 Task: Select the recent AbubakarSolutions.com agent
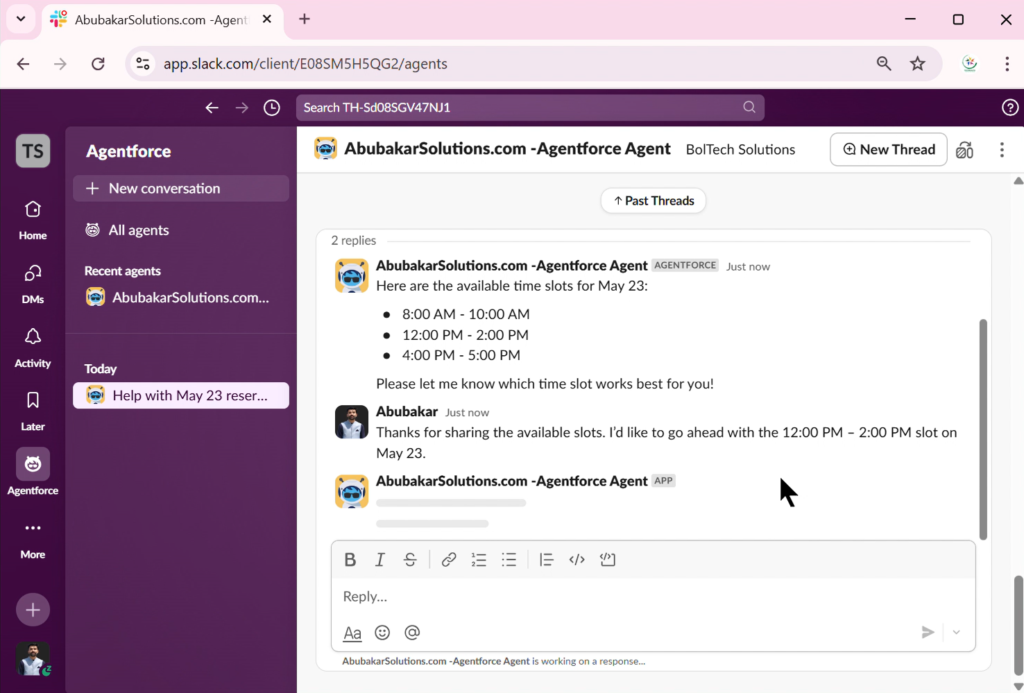pyautogui.click(x=181, y=297)
